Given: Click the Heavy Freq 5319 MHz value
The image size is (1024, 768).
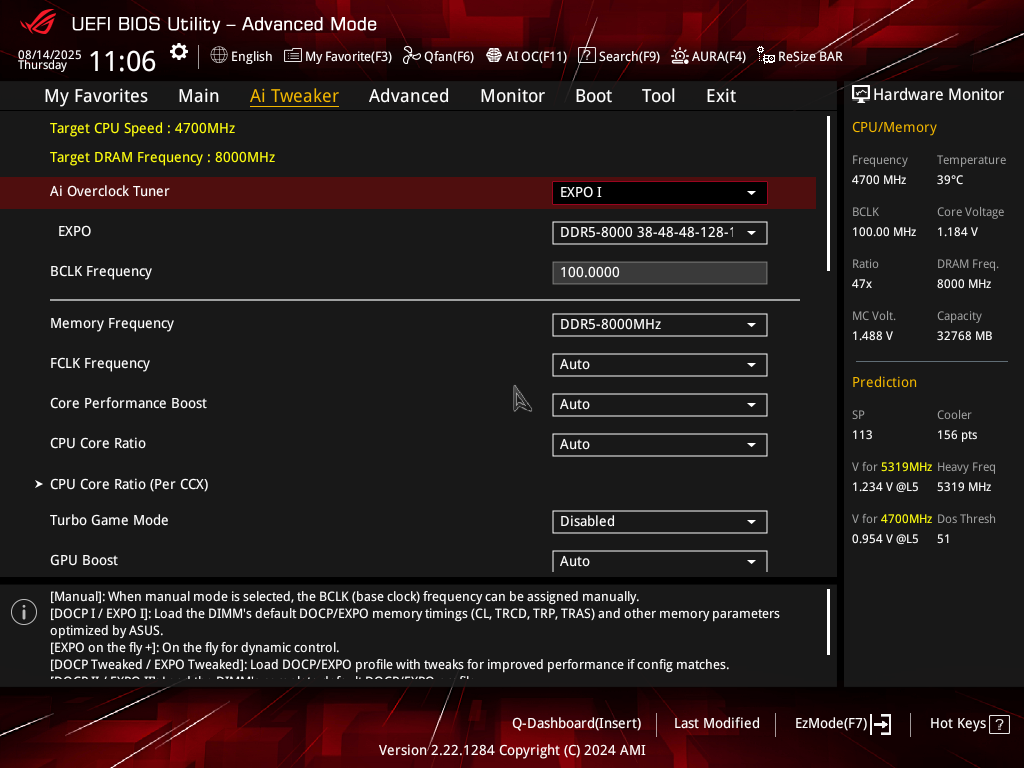Looking at the screenshot, I should [x=964, y=487].
